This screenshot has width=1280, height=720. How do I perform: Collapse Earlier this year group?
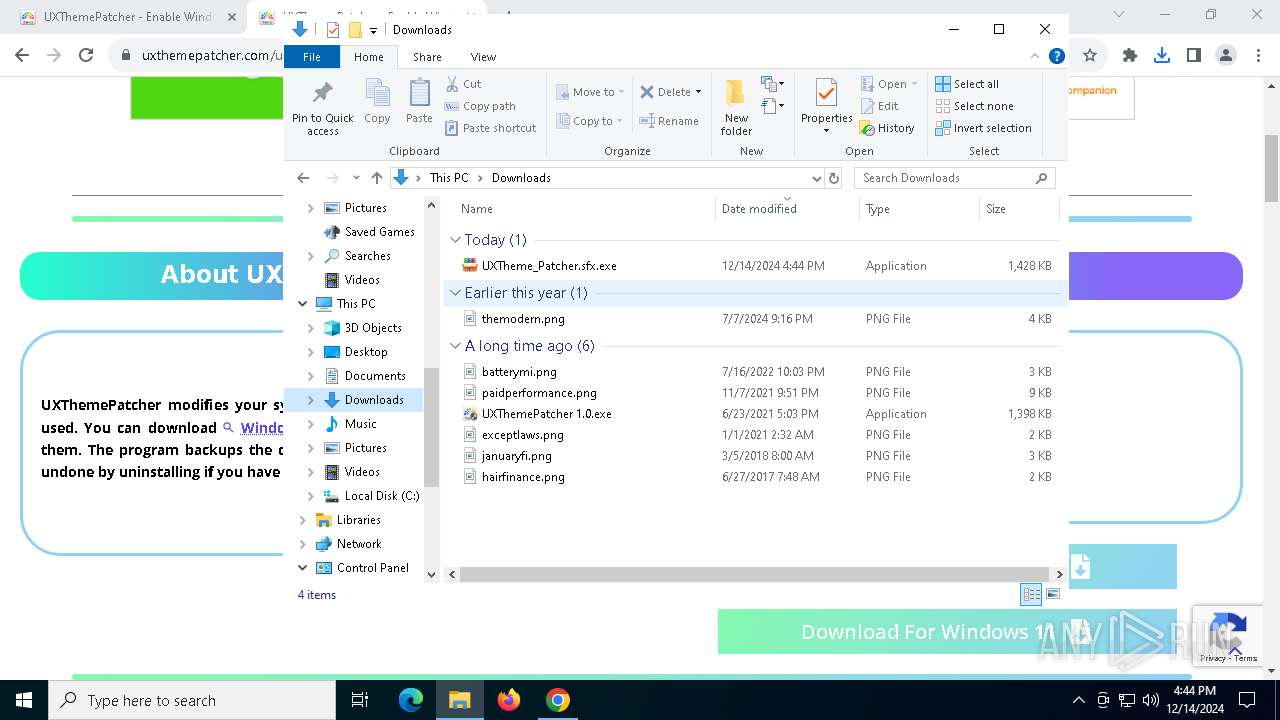[456, 293]
